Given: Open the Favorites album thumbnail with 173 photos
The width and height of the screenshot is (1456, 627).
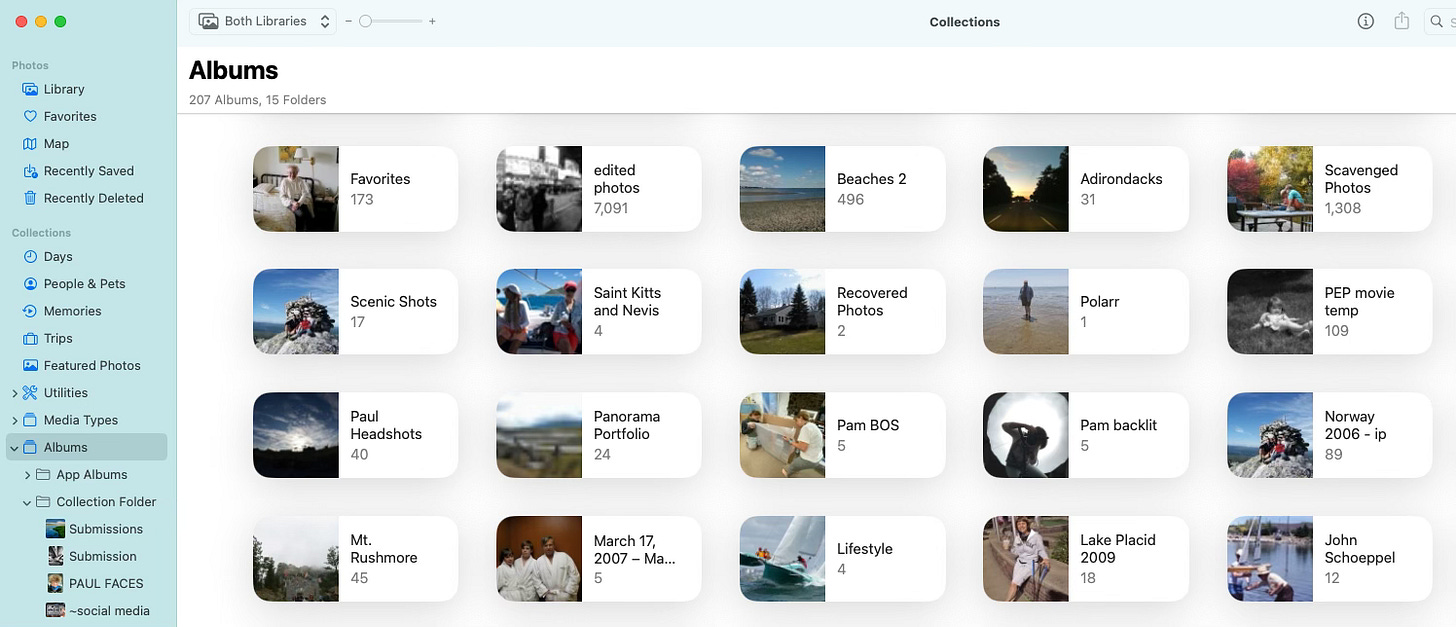Looking at the screenshot, I should 296,189.
